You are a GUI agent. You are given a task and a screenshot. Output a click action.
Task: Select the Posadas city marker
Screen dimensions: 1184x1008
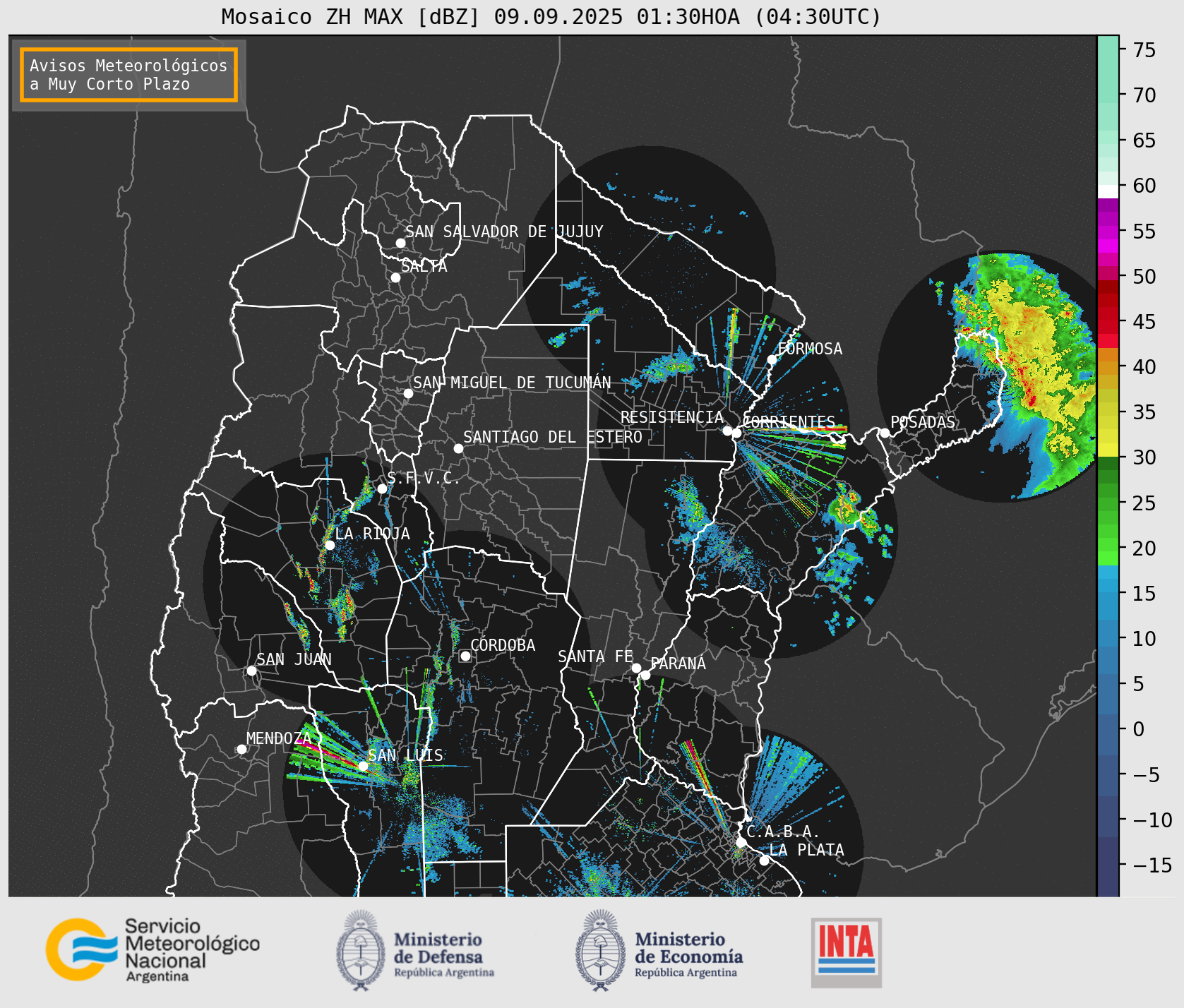[885, 433]
